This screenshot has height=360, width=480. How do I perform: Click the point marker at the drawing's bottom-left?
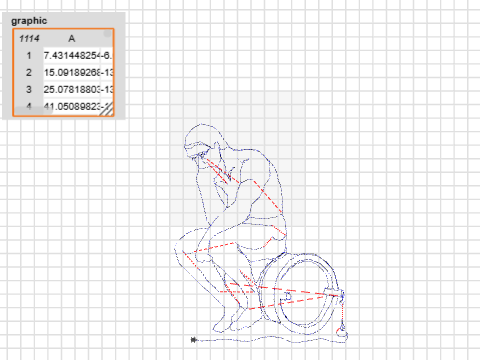(194, 340)
